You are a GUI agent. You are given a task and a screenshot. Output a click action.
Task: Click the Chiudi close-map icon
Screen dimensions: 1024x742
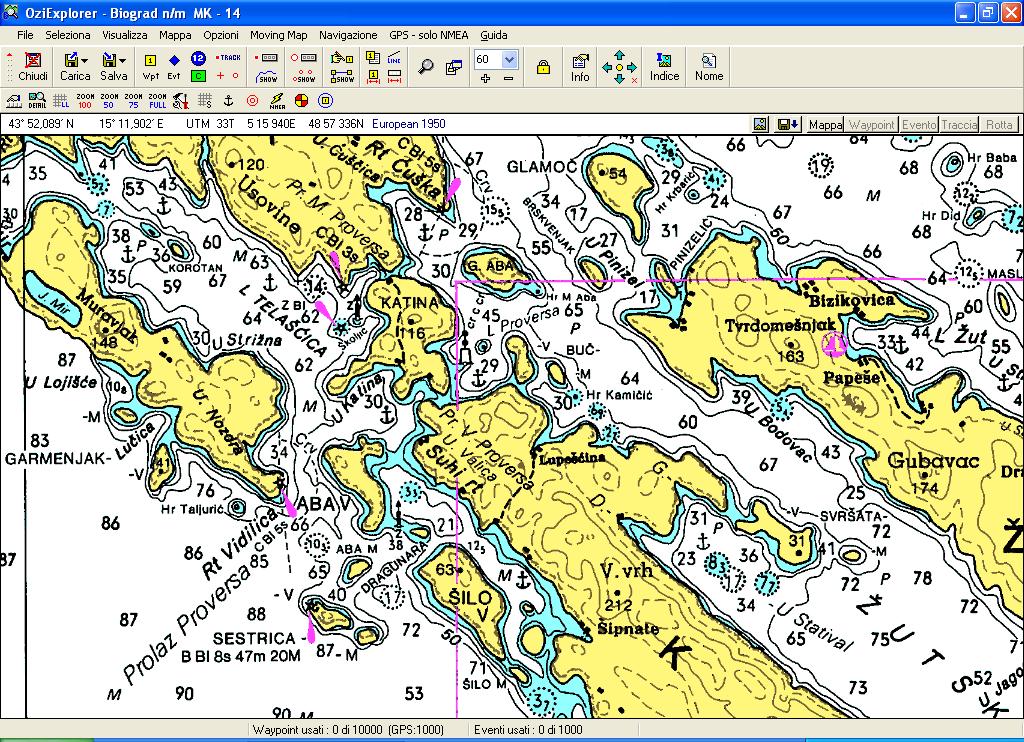(x=33, y=66)
